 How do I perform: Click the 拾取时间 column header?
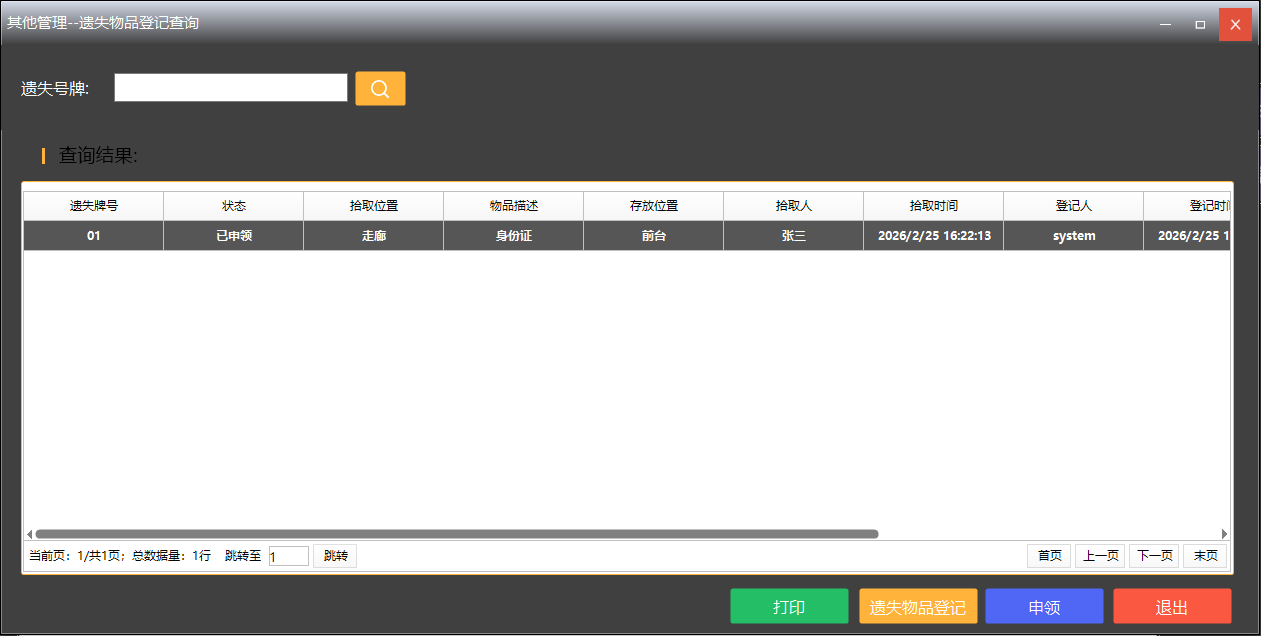coord(933,206)
